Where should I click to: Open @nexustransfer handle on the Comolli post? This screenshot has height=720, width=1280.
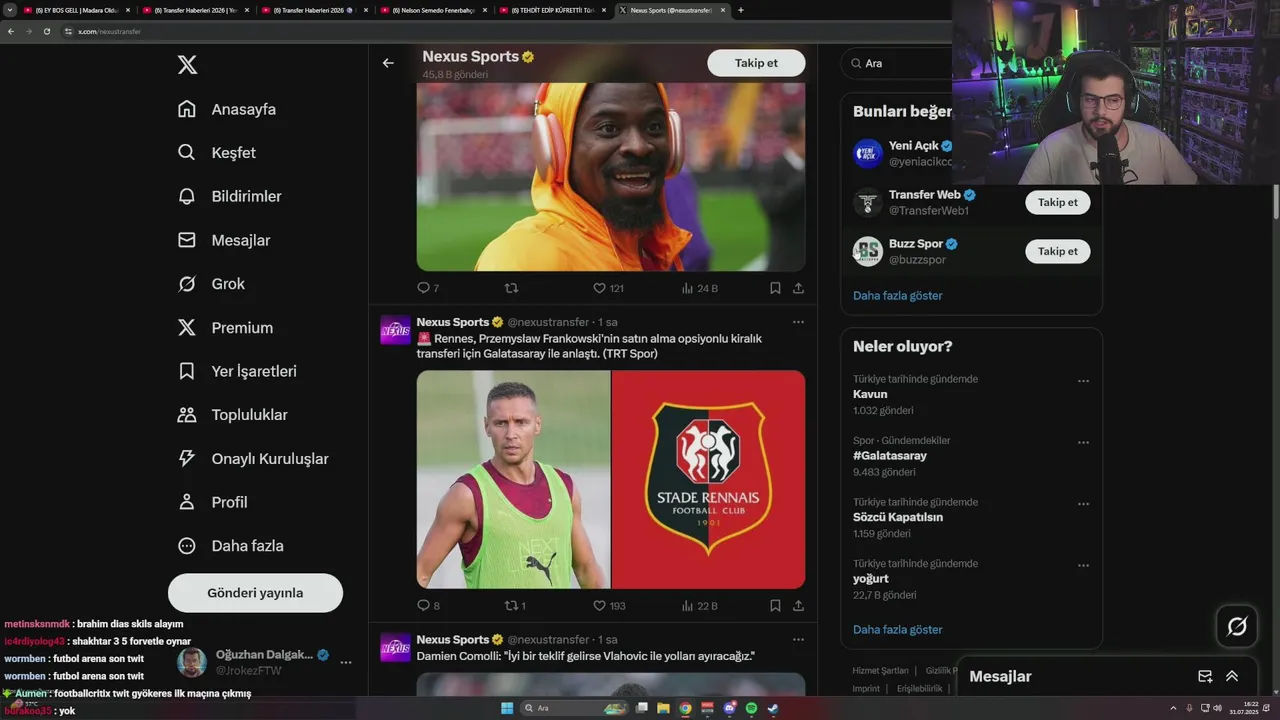click(548, 639)
